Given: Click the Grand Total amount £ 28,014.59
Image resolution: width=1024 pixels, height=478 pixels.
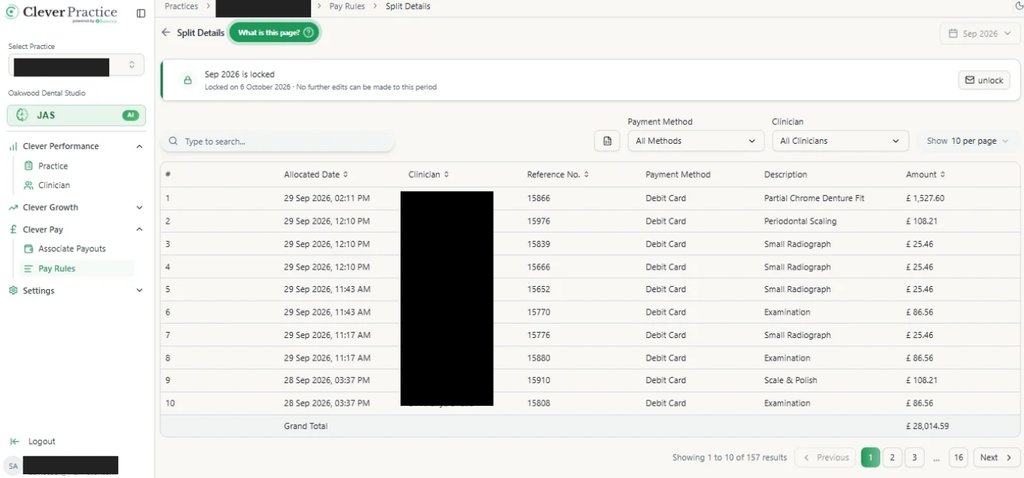Looking at the screenshot, I should pos(927,426).
